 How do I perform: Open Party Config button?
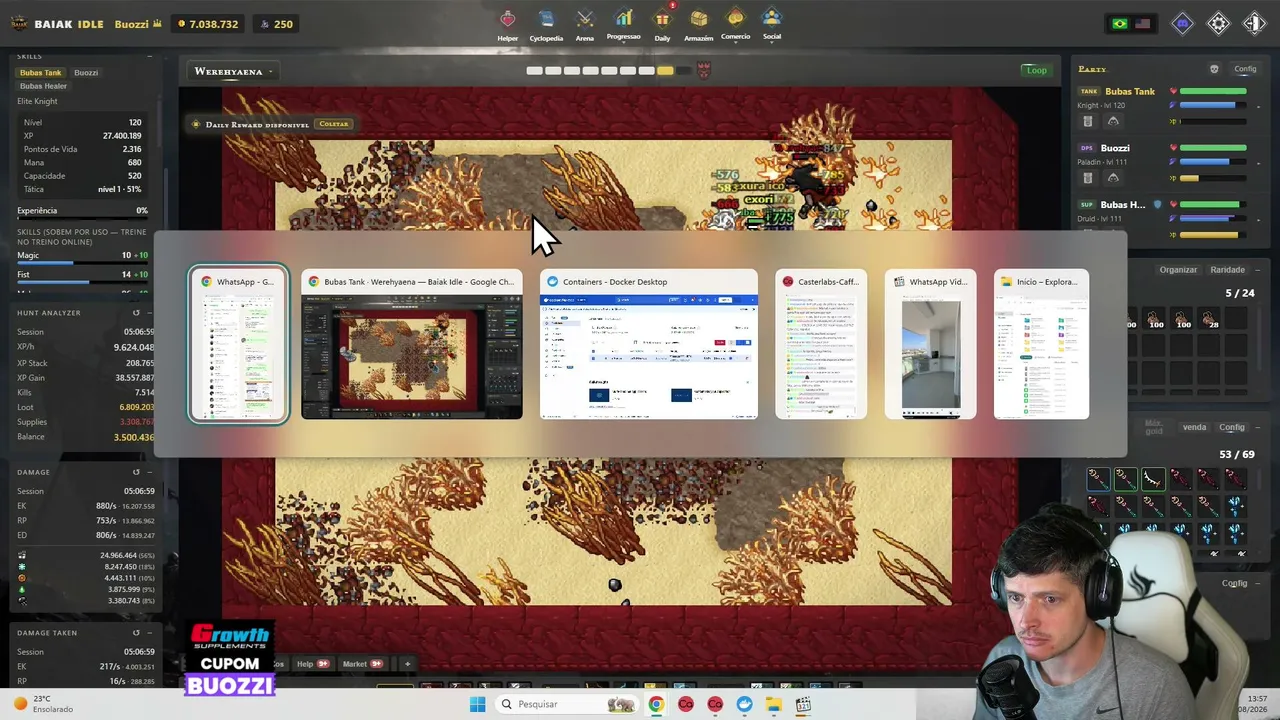(x=1245, y=69)
